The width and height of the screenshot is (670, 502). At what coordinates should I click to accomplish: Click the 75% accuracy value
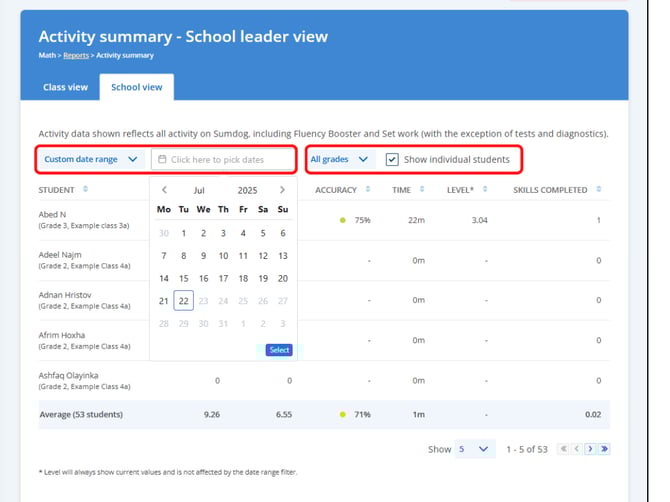pos(362,220)
